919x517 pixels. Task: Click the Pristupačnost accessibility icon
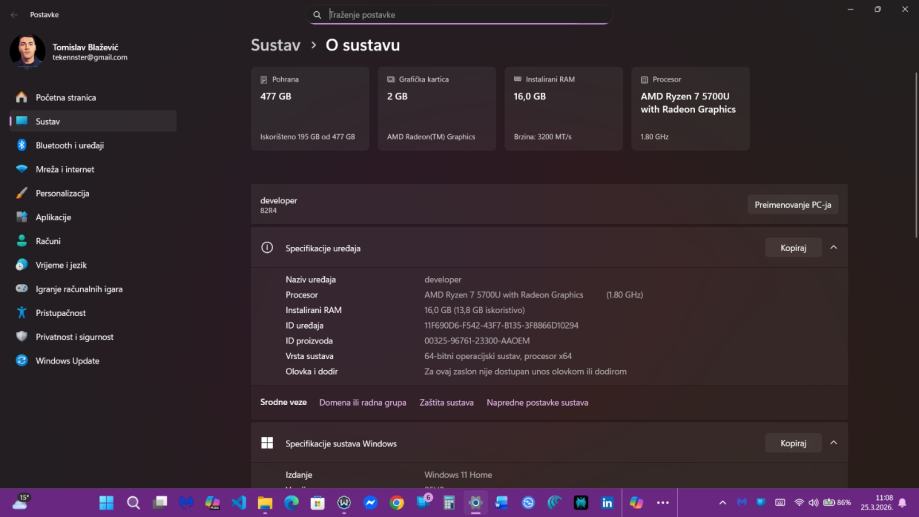(x=22, y=313)
